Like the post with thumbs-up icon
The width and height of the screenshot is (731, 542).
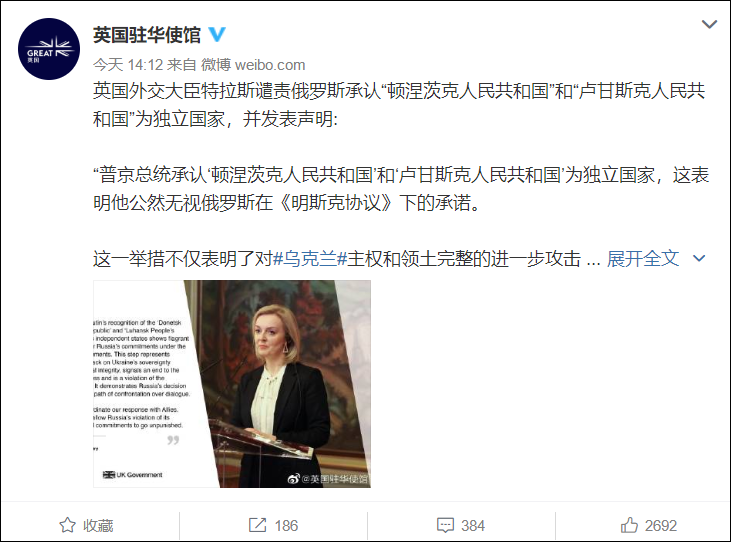coord(629,525)
